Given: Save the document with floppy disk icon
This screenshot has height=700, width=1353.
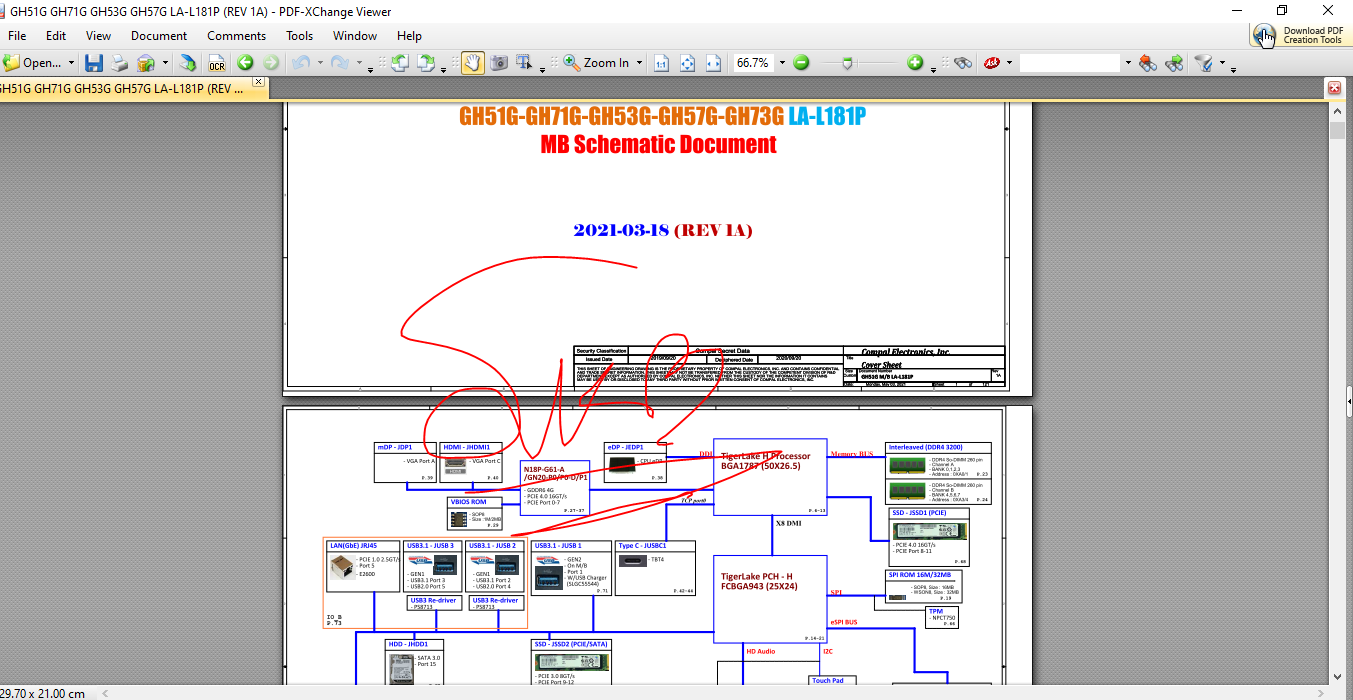Looking at the screenshot, I should point(94,63).
